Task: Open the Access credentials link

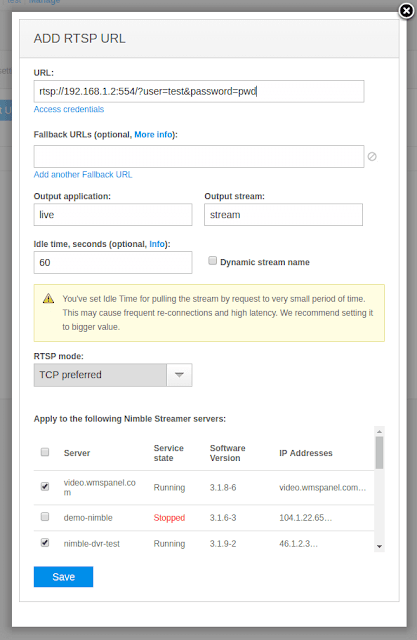Action: tap(69, 109)
